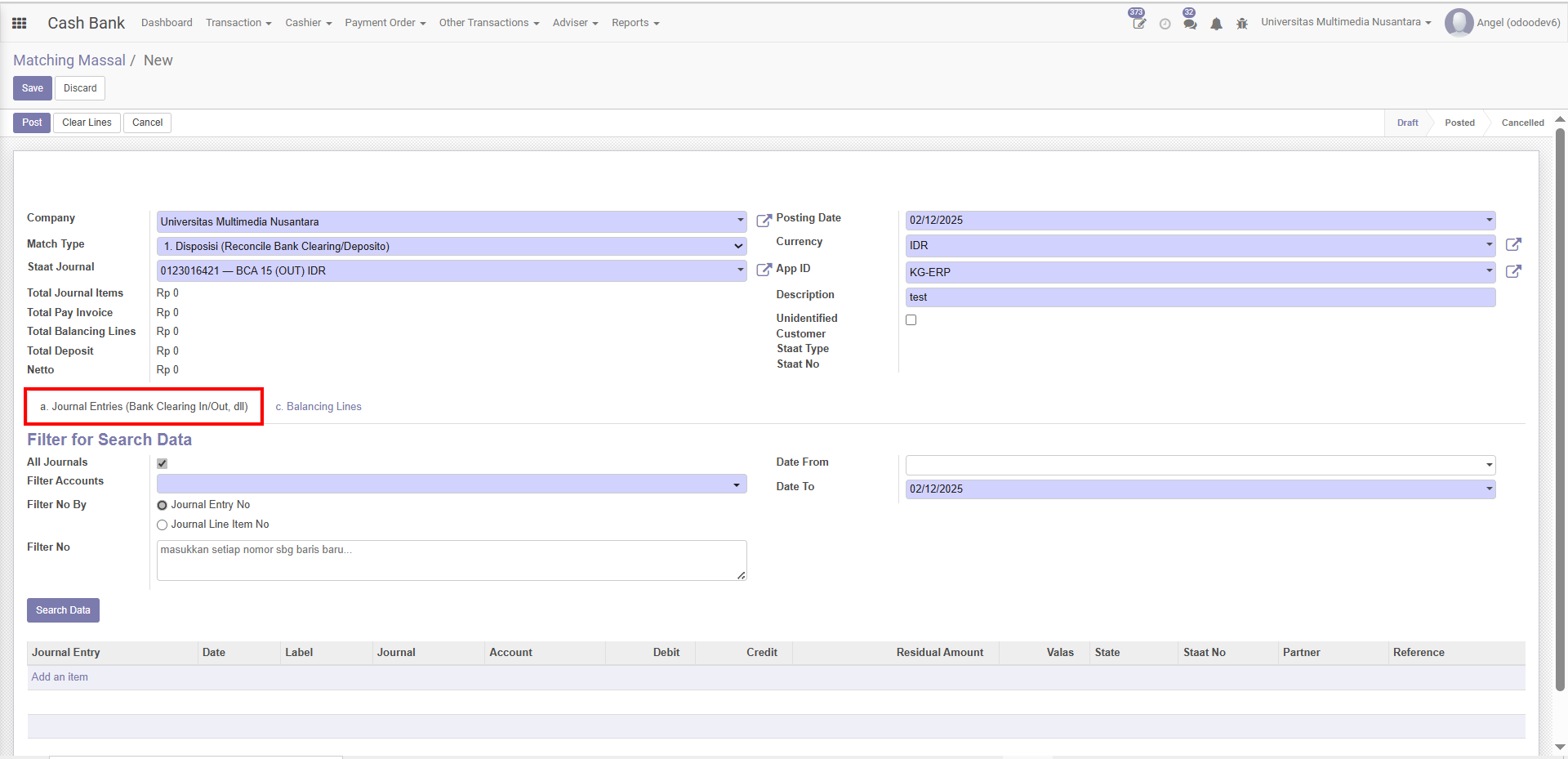Image resolution: width=1568 pixels, height=759 pixels.
Task: Switch to the Balancing Lines tab
Action: [x=318, y=407]
